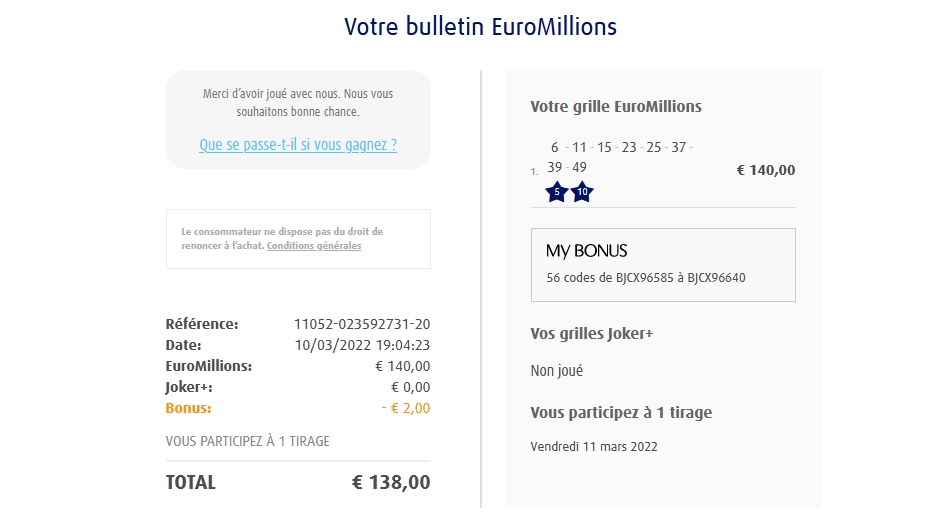Click the star number 10 icon
Image resolution: width=941 pixels, height=530 pixels.
pos(582,191)
